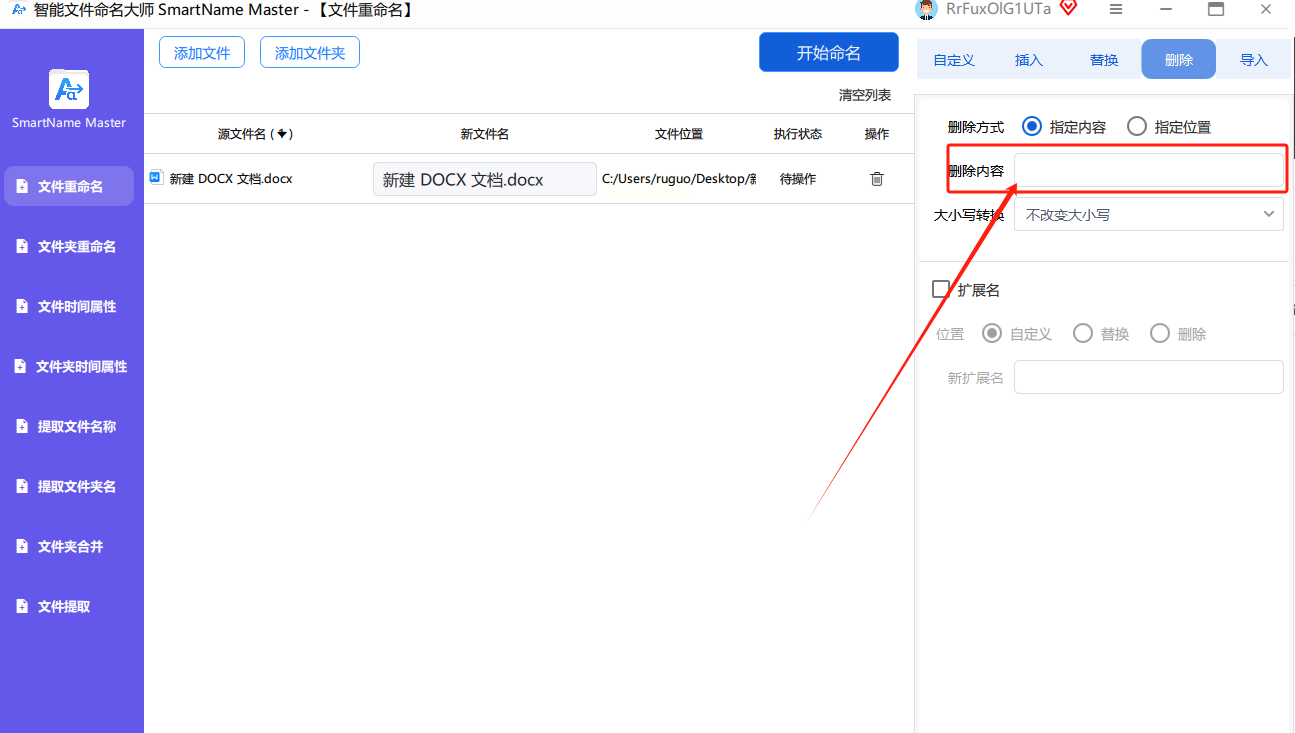Screen dimensions: 1295x733
Task: Select the 删除 radio under 扩展名
Action: click(x=1160, y=333)
